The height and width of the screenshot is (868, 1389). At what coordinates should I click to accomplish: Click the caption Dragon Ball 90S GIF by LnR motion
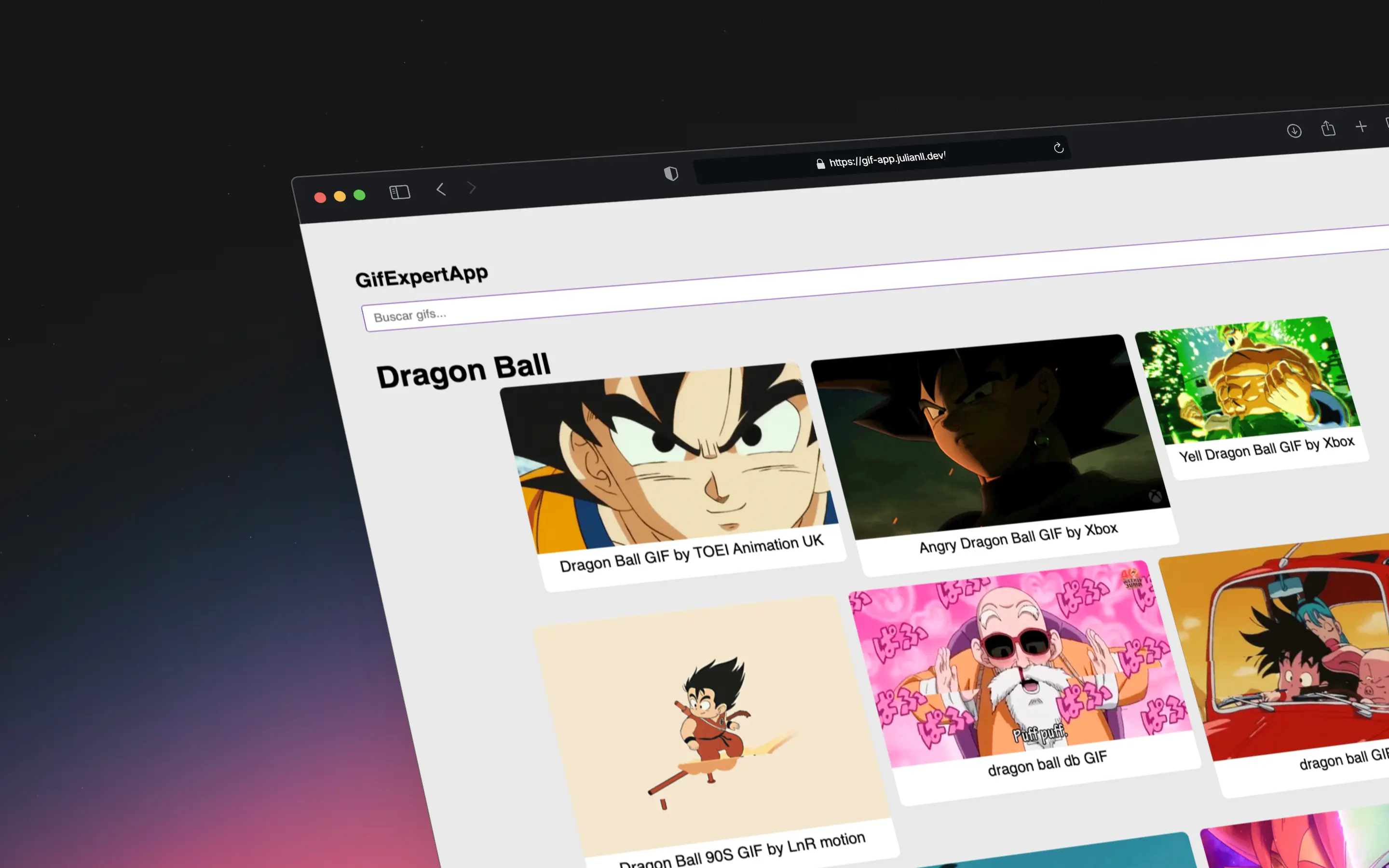(742, 851)
